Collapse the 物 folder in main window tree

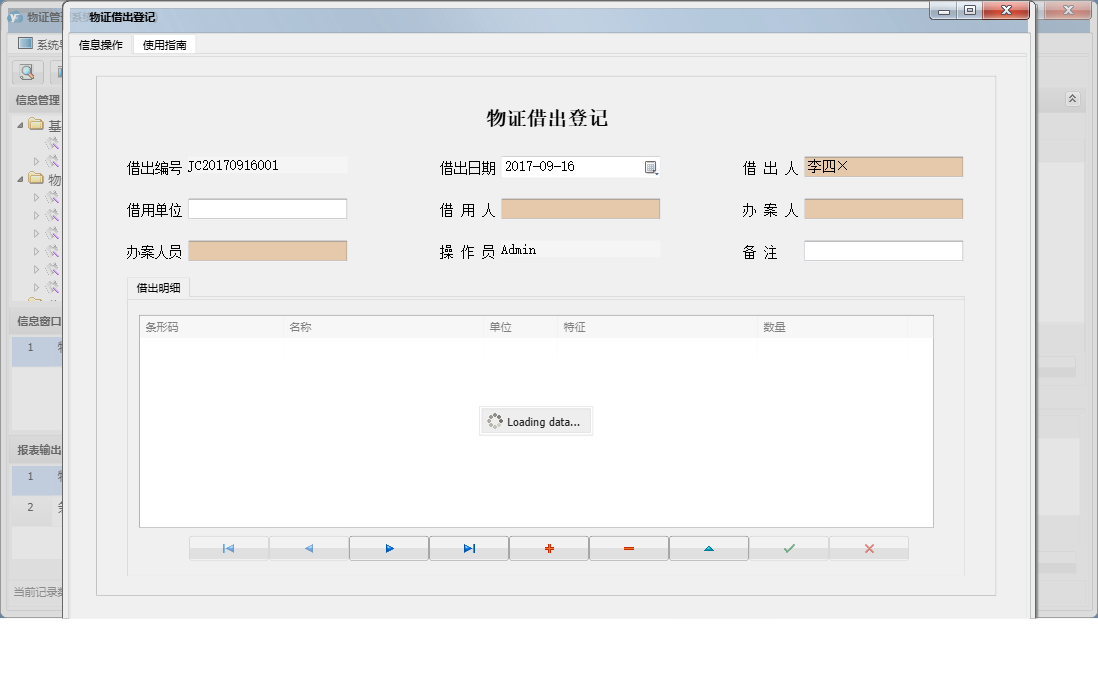20,179
